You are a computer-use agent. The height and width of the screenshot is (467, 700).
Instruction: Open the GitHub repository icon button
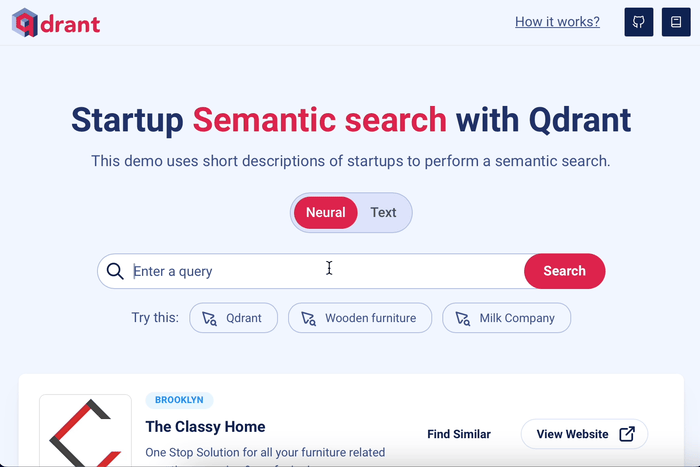pos(638,22)
